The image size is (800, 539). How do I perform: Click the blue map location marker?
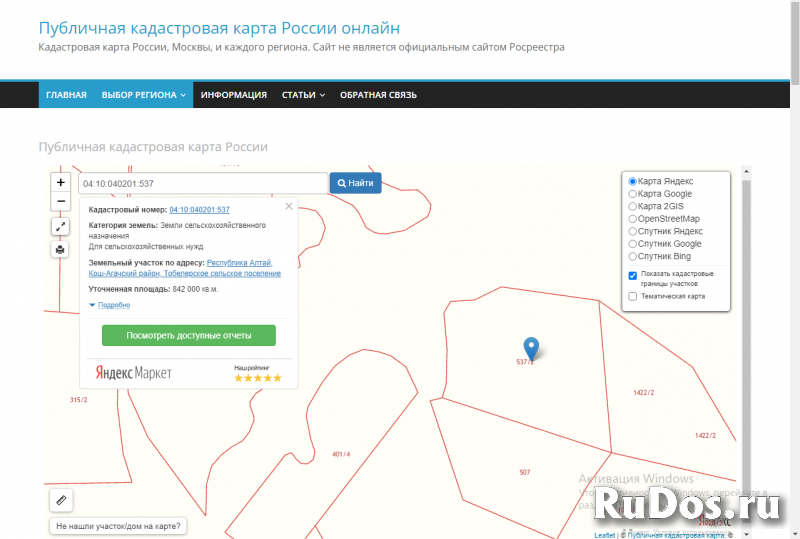(x=531, y=349)
